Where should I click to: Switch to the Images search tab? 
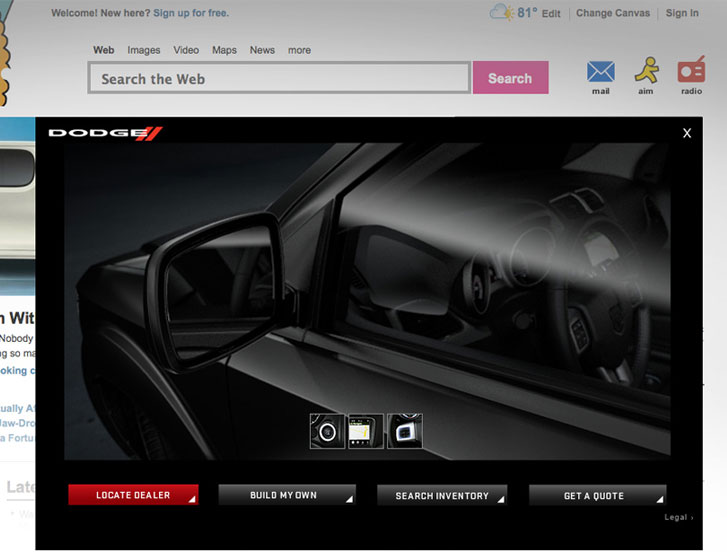tap(144, 50)
